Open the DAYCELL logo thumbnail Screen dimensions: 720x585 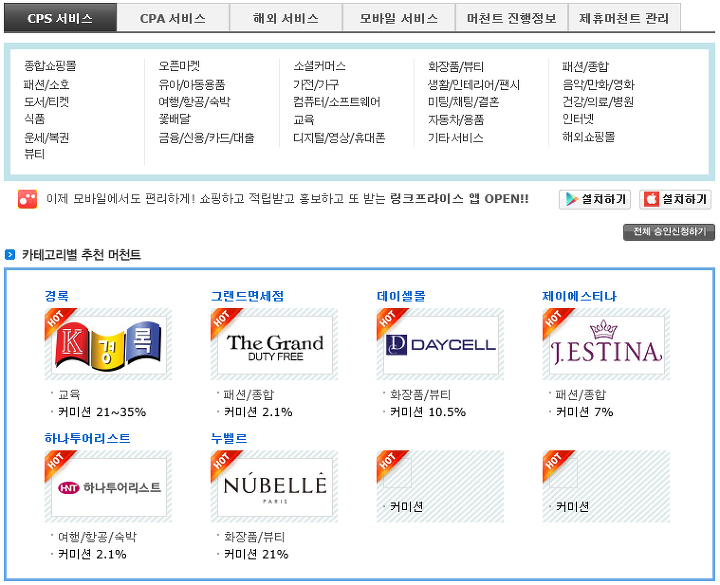coord(440,344)
